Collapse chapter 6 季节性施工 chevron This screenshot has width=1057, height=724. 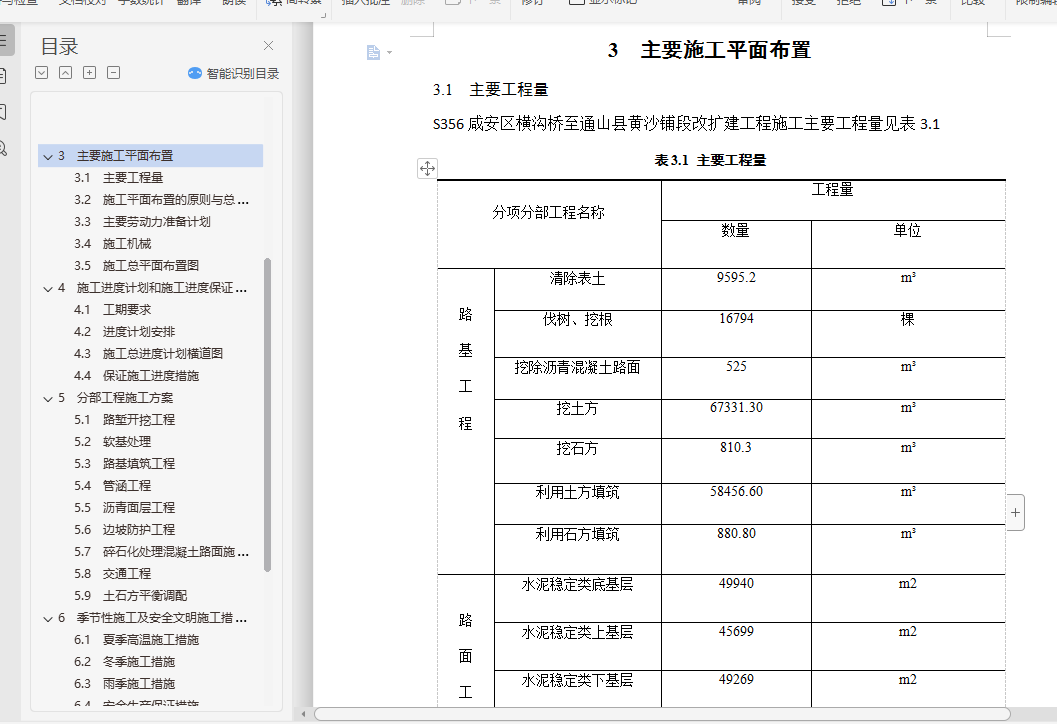click(x=48, y=618)
